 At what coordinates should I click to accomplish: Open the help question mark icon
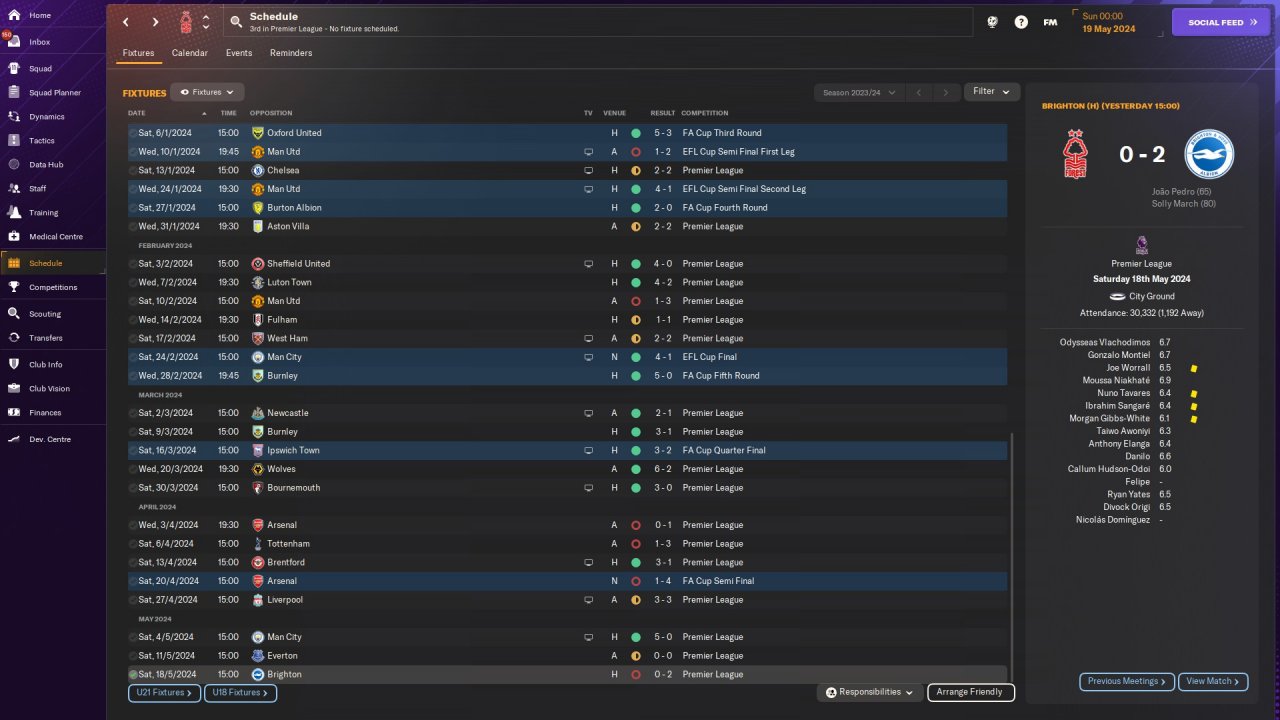1021,22
